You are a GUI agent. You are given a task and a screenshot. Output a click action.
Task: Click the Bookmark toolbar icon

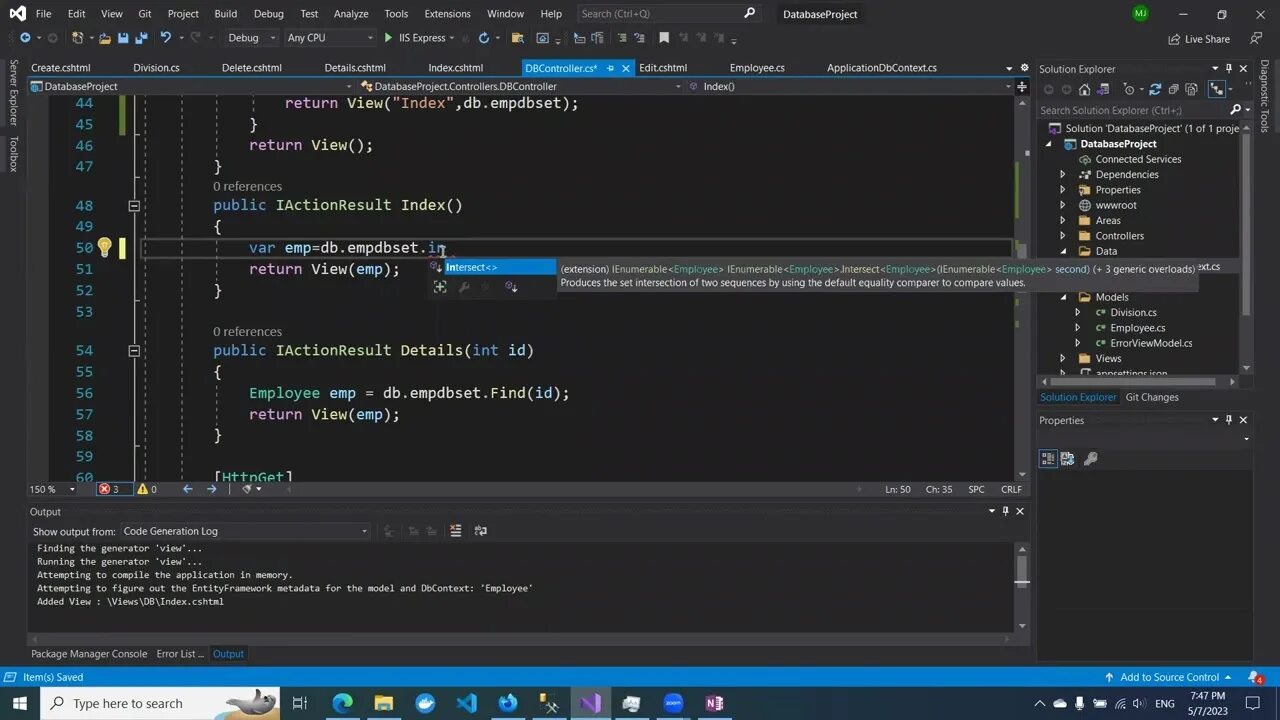click(x=664, y=38)
